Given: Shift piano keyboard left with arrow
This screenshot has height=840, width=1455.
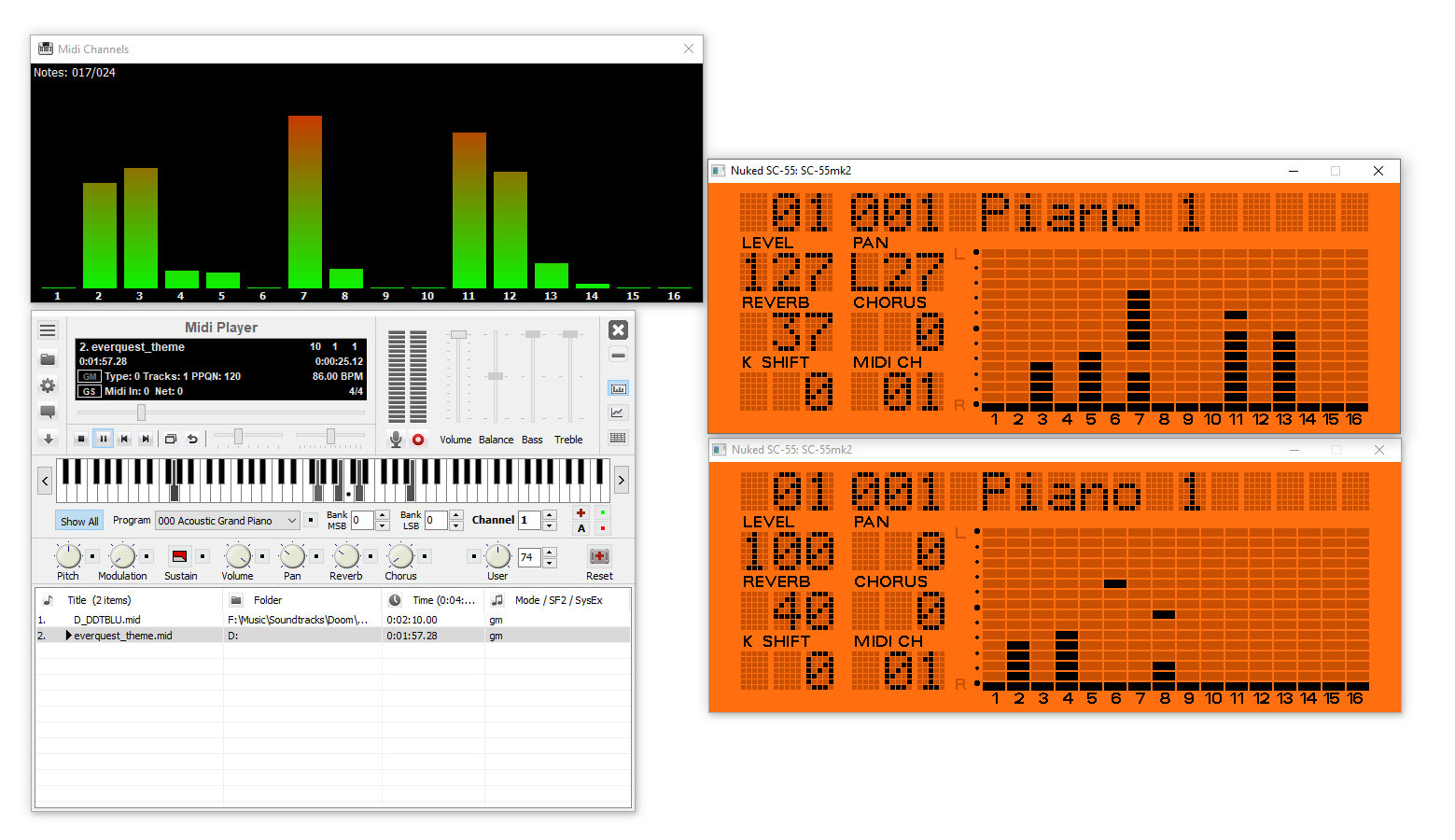Looking at the screenshot, I should 45,481.
